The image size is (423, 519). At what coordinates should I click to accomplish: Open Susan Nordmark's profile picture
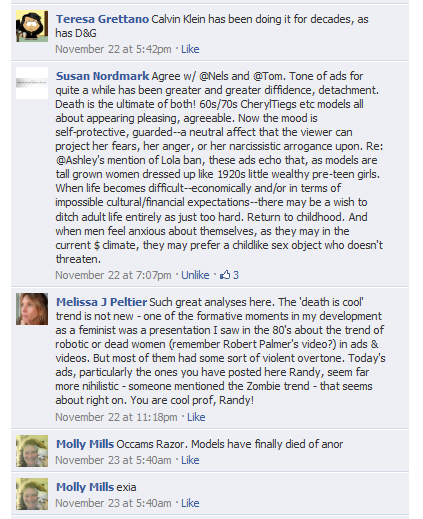tap(32, 83)
